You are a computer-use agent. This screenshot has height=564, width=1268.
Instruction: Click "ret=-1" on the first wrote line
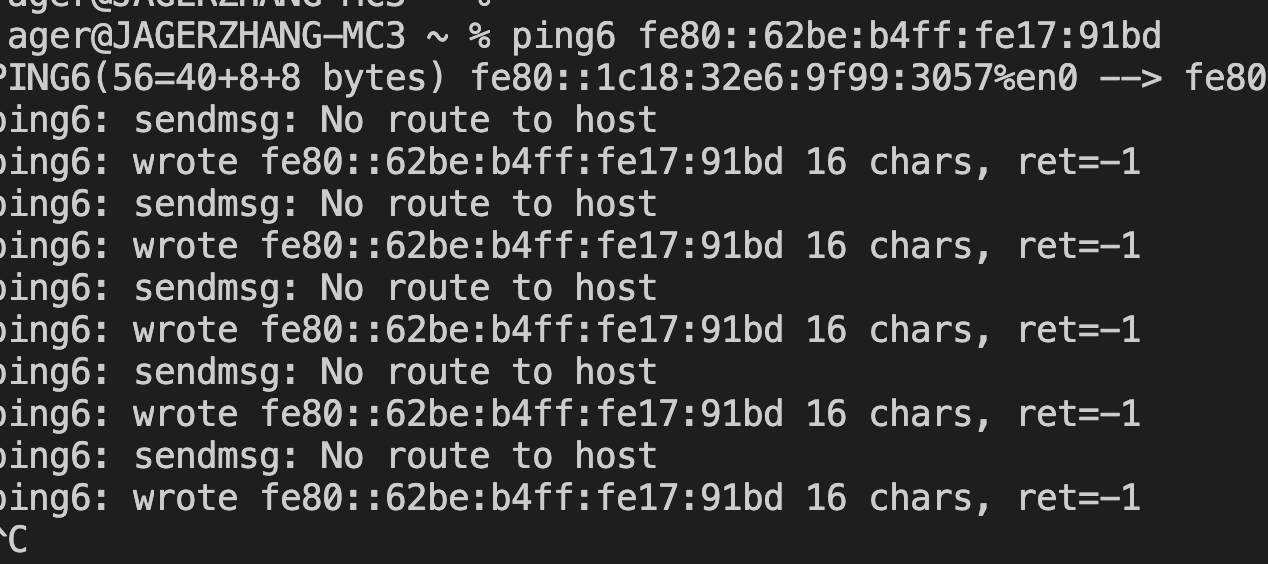tap(1078, 162)
